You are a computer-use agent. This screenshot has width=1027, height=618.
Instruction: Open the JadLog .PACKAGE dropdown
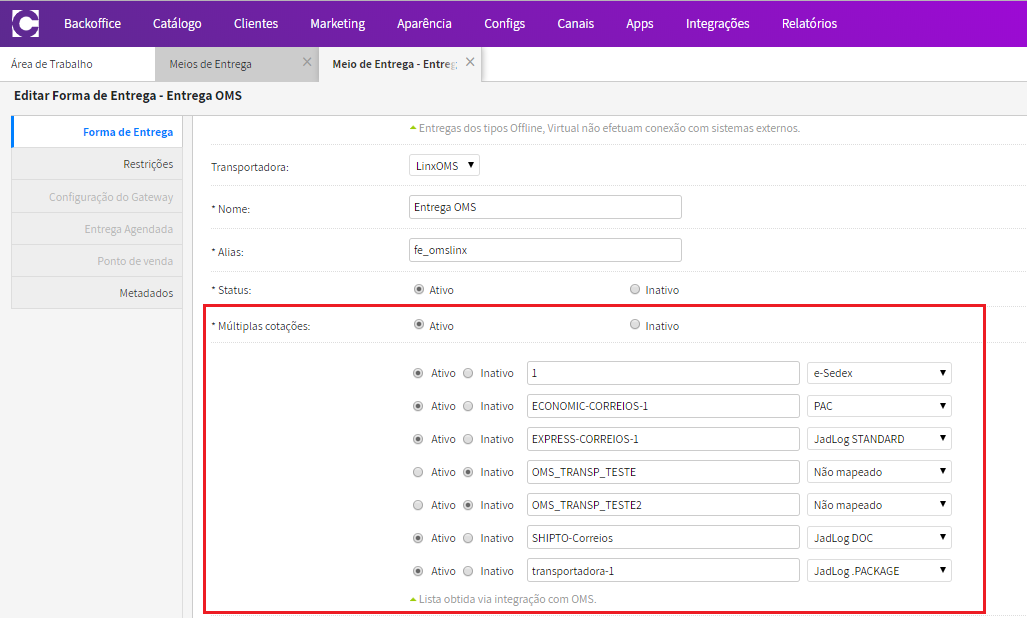(879, 571)
